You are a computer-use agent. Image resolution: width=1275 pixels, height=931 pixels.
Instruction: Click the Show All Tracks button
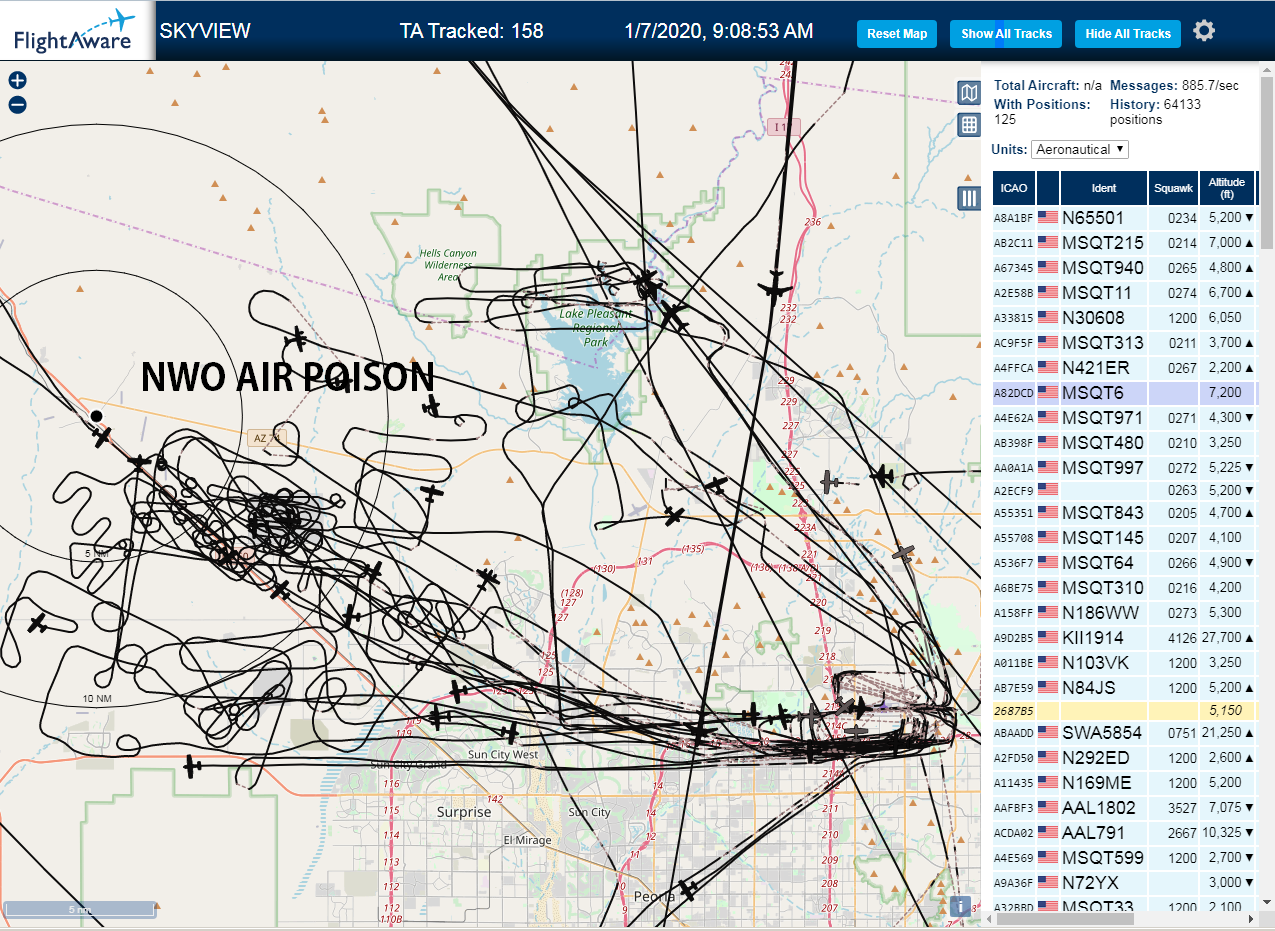(1006, 33)
